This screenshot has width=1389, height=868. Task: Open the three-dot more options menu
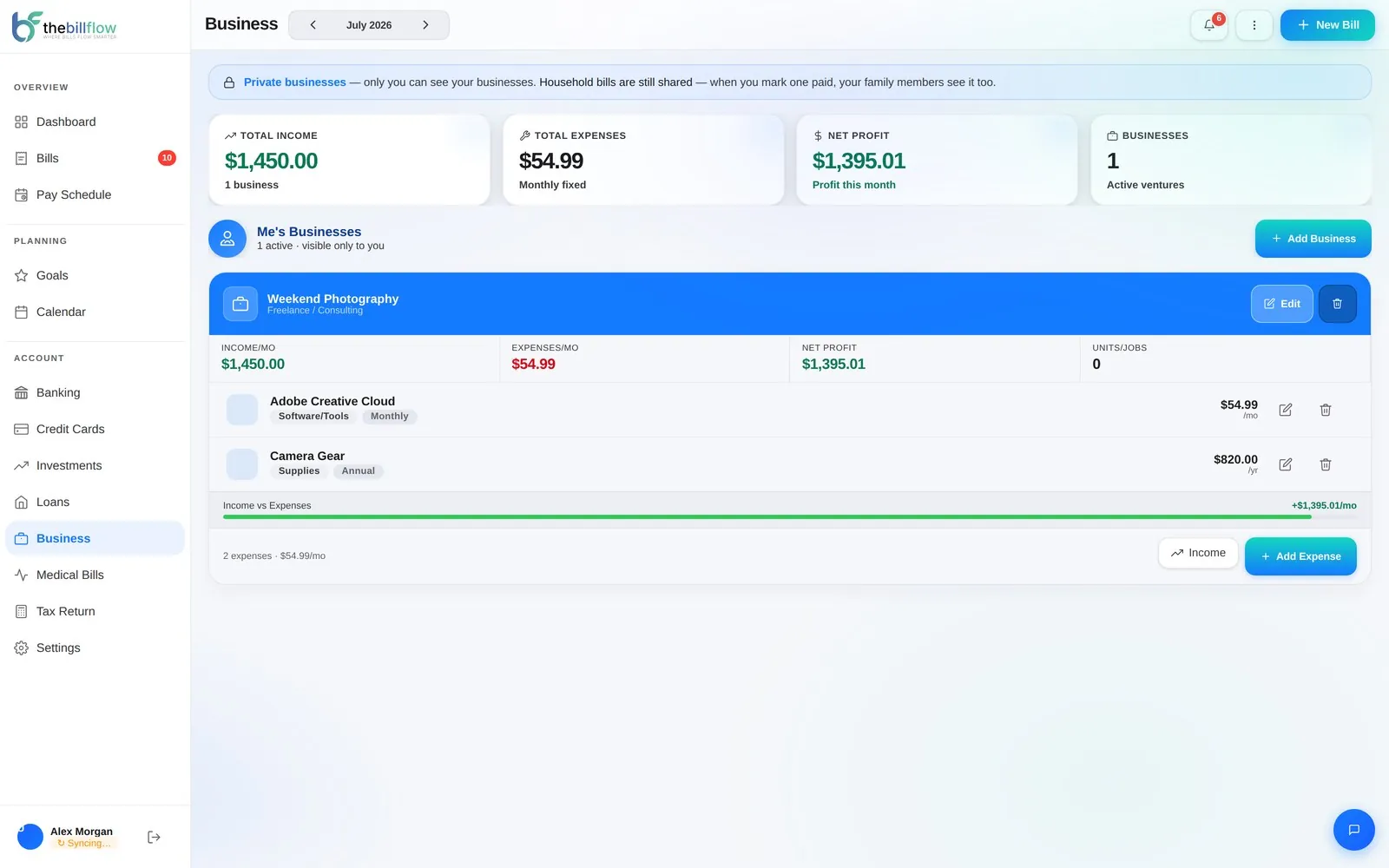pos(1254,25)
